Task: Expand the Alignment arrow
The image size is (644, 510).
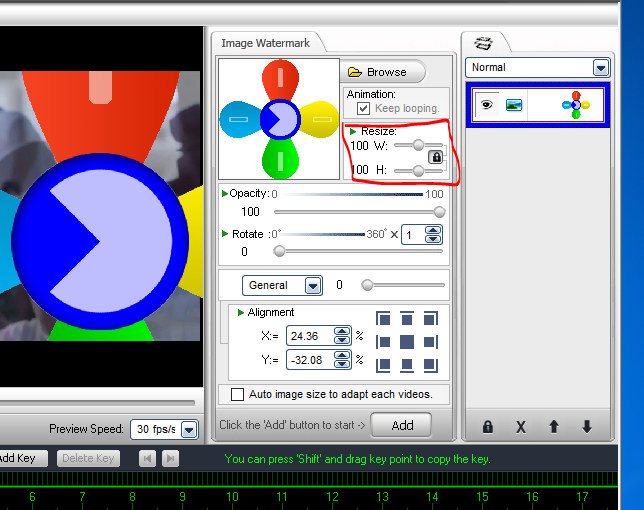Action: pos(241,312)
